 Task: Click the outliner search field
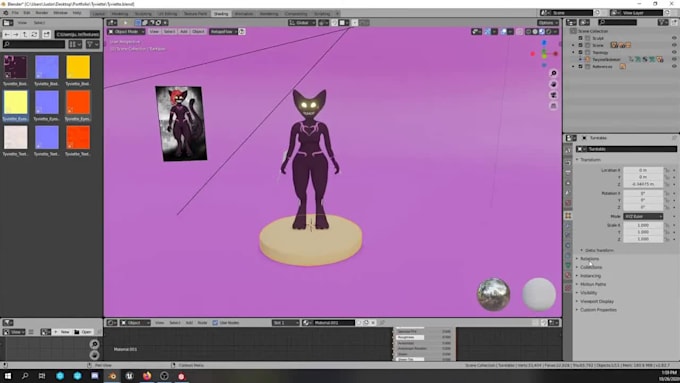[618, 22]
